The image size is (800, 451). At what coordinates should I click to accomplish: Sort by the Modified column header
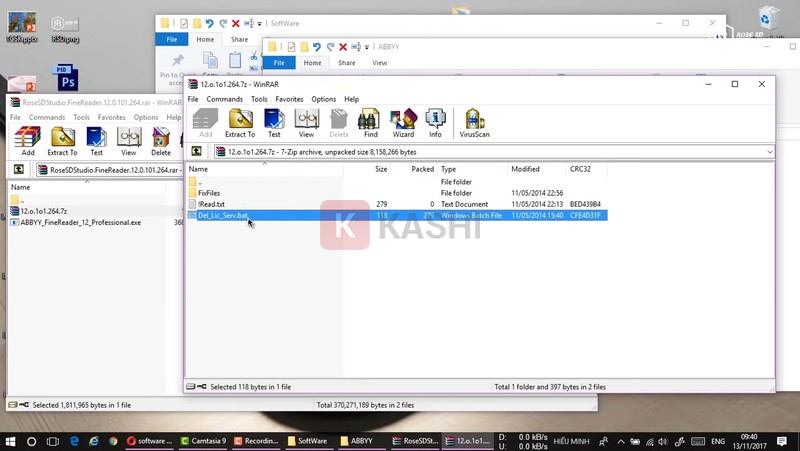coord(525,169)
